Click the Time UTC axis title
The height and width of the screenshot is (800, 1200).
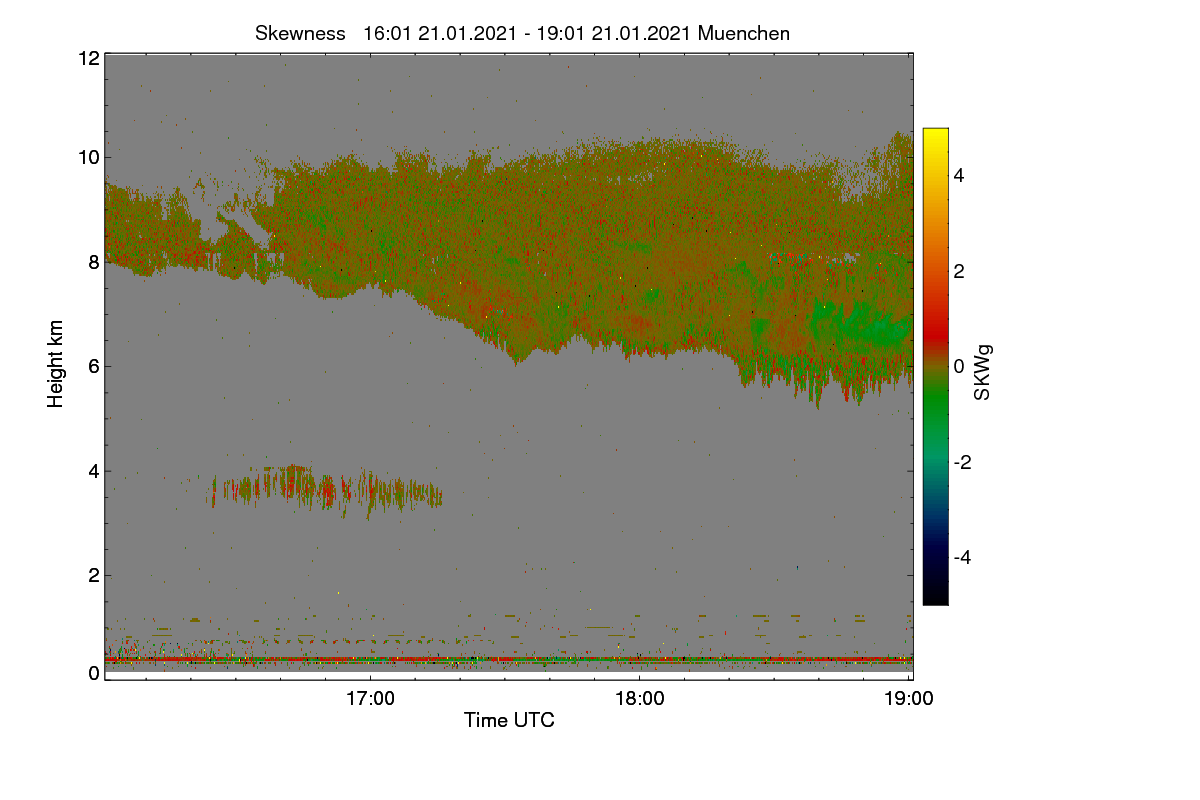509,720
